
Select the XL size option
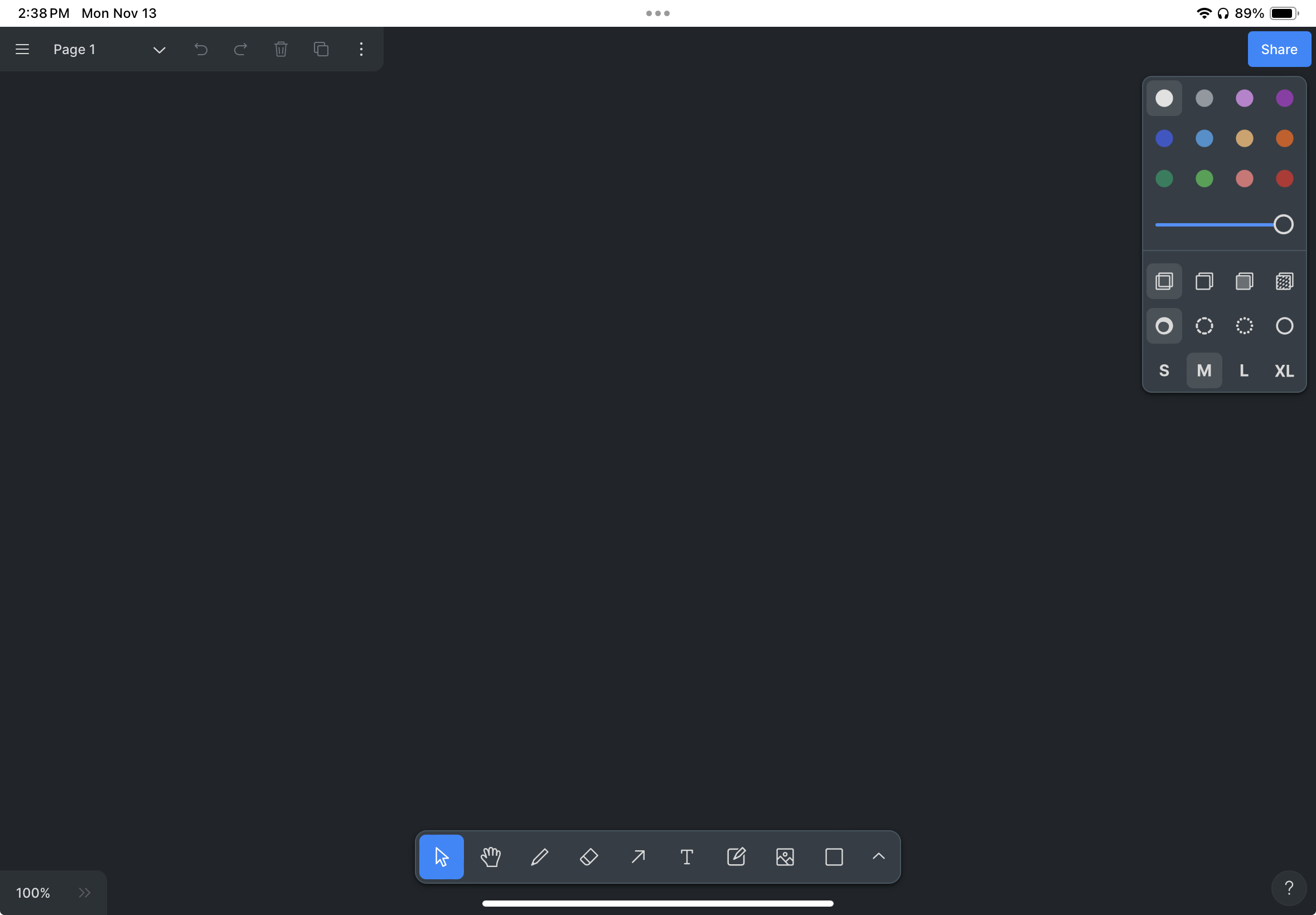(x=1283, y=370)
